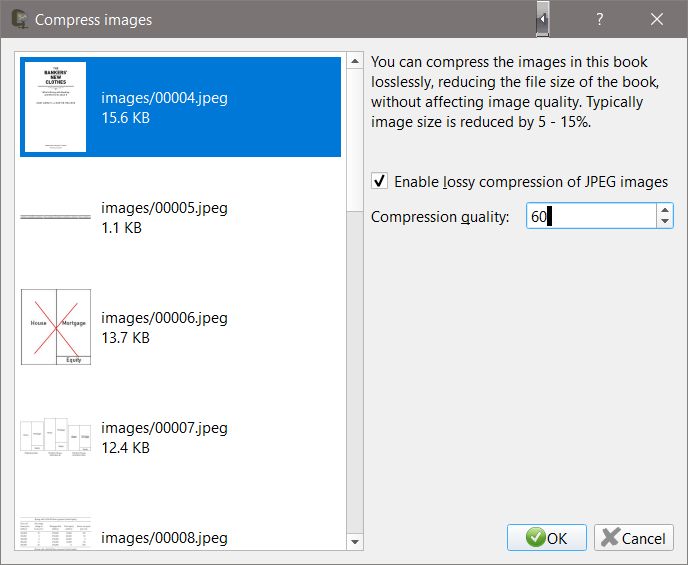The image size is (688, 565).
Task: Select thumbnail of images/00005.jpeg
Action: point(56,217)
